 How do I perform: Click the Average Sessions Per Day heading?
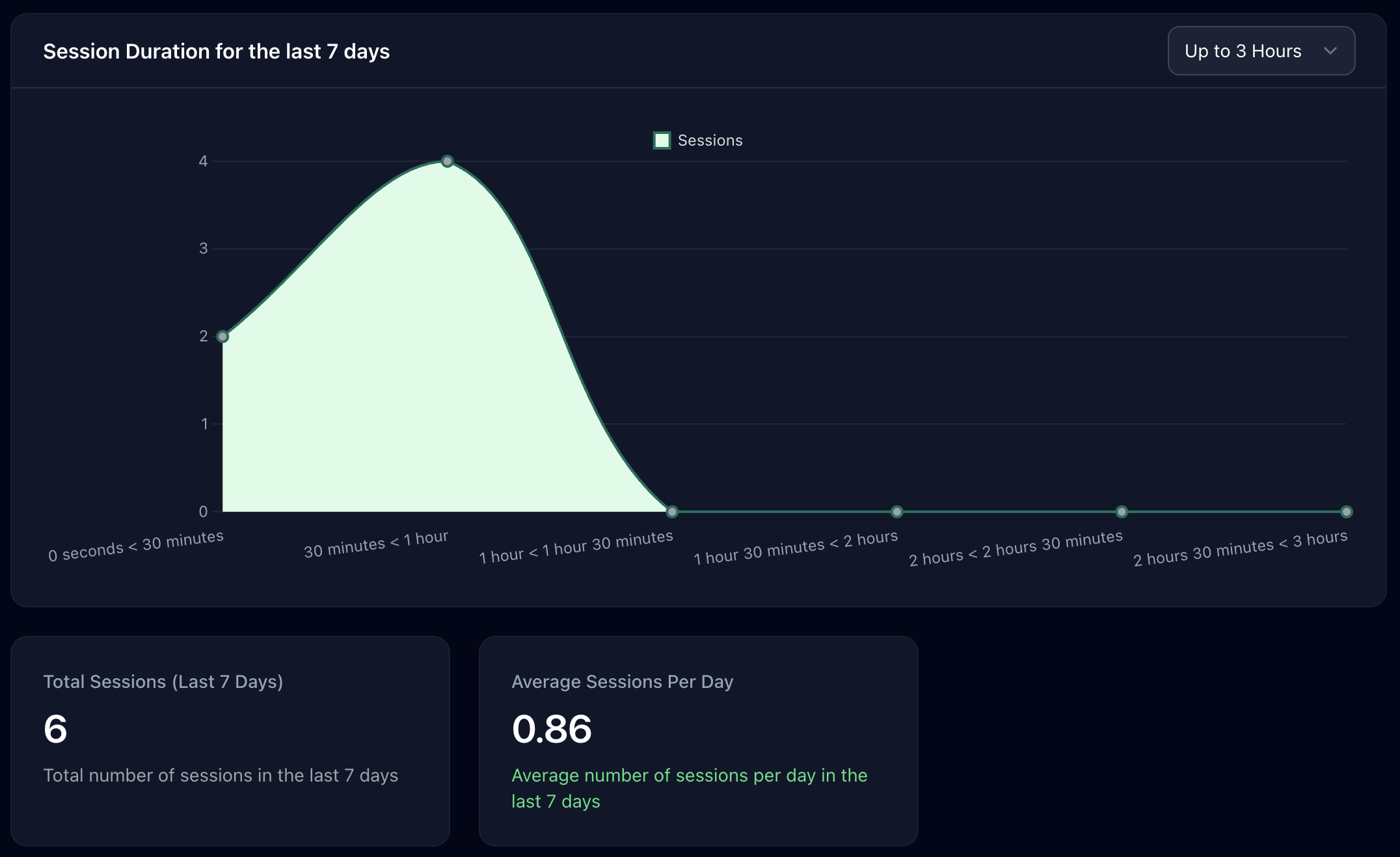[x=622, y=681]
